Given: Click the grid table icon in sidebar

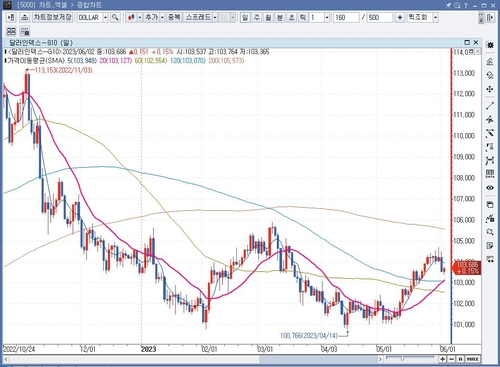Looking at the screenshot, I should pos(490,174).
